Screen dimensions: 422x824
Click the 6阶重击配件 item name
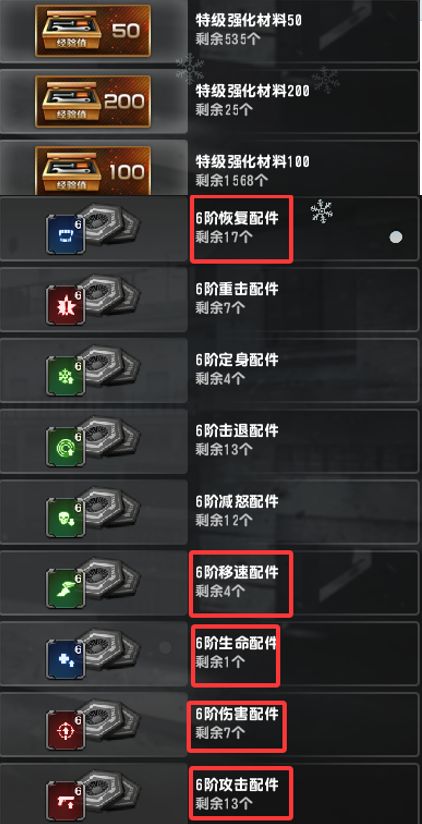236,289
